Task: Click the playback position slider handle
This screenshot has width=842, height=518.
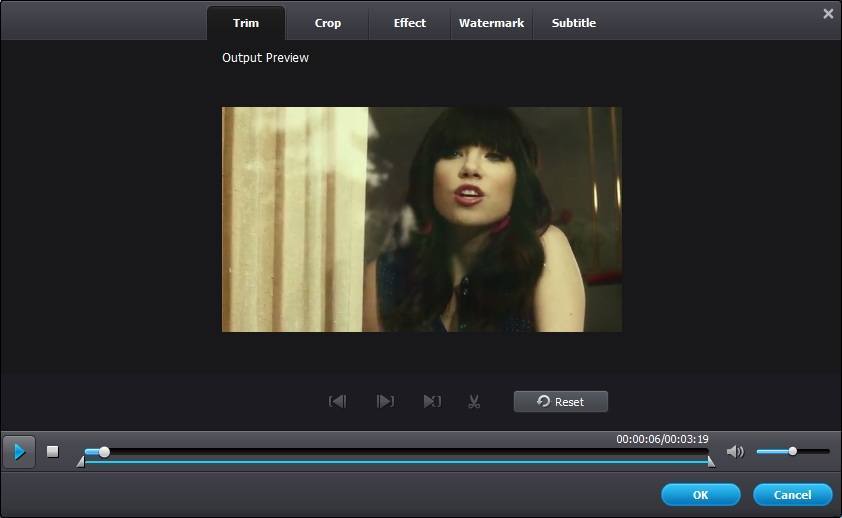Action: click(104, 452)
